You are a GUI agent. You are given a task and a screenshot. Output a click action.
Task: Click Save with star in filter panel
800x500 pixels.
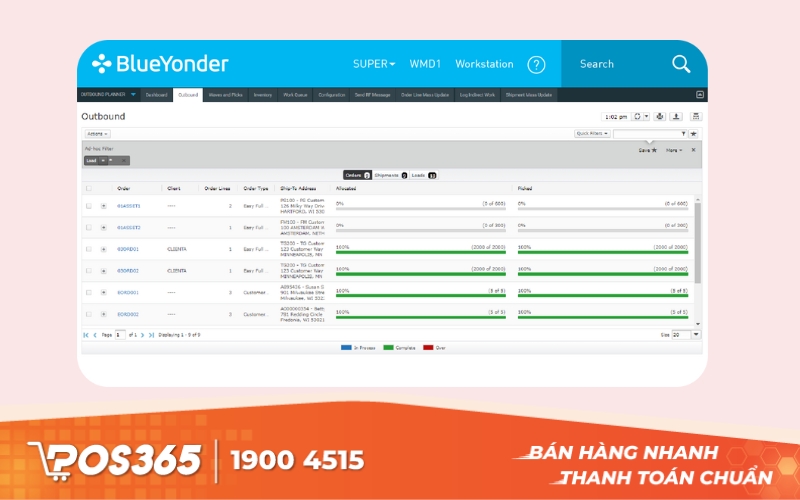click(x=648, y=150)
